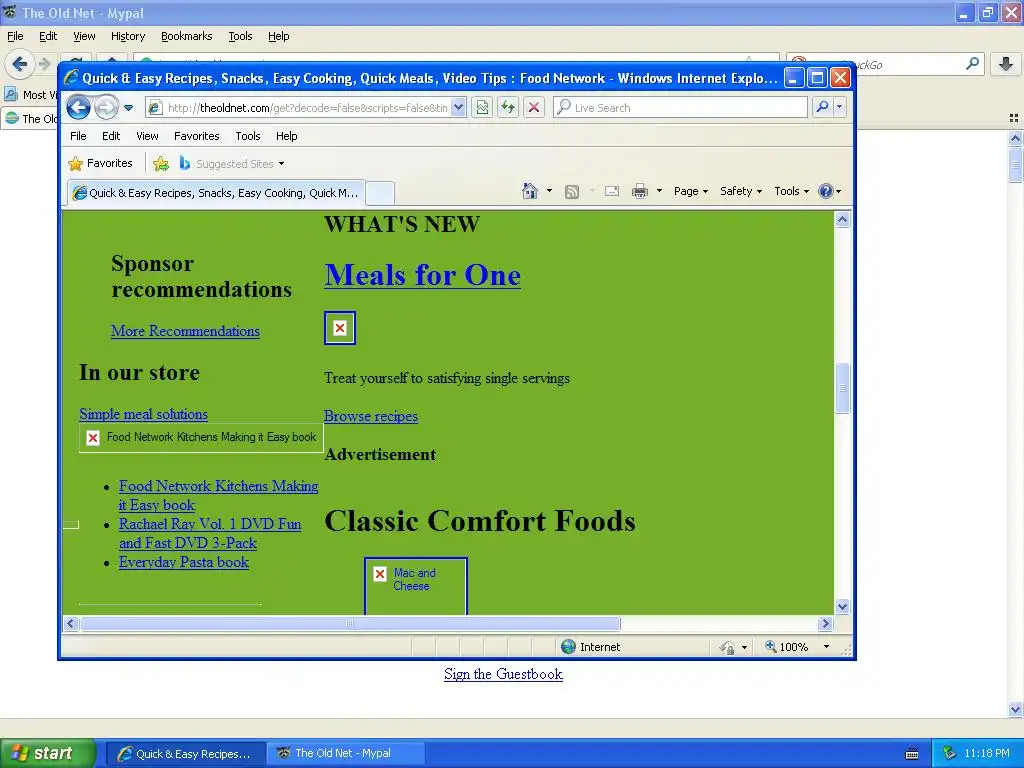Image resolution: width=1024 pixels, height=768 pixels.
Task: Click the Quick & Easy Recipes taskbar button
Action: [x=185, y=754]
